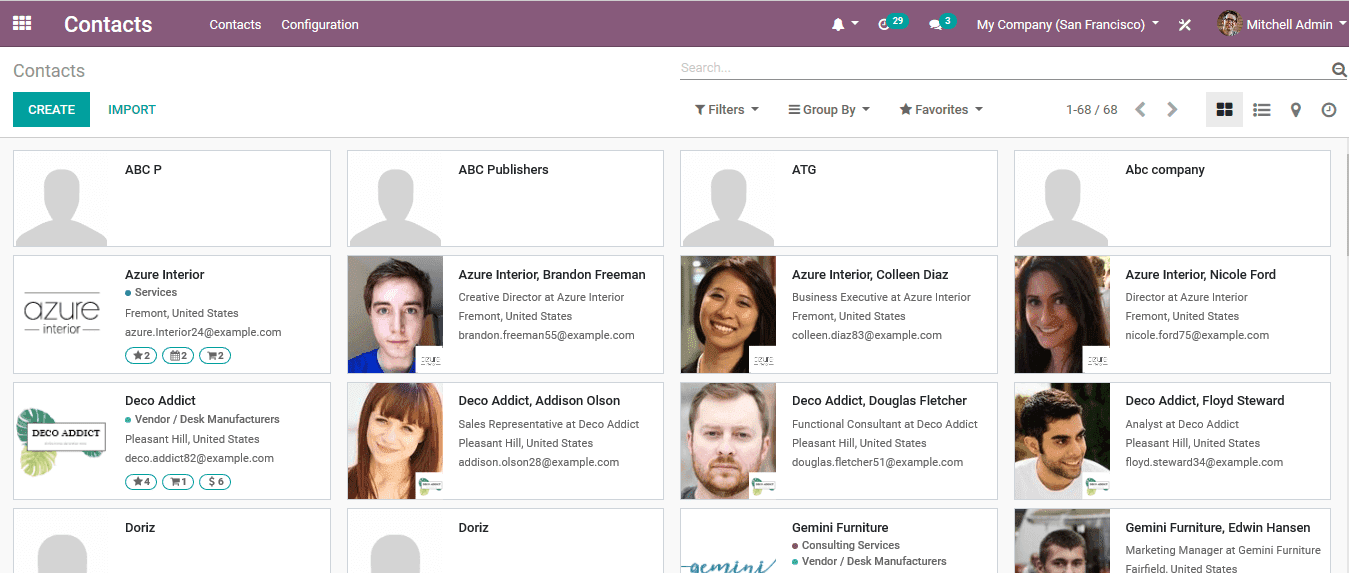Switch to list view
Viewport: 1349px width, 573px height.
point(1262,110)
